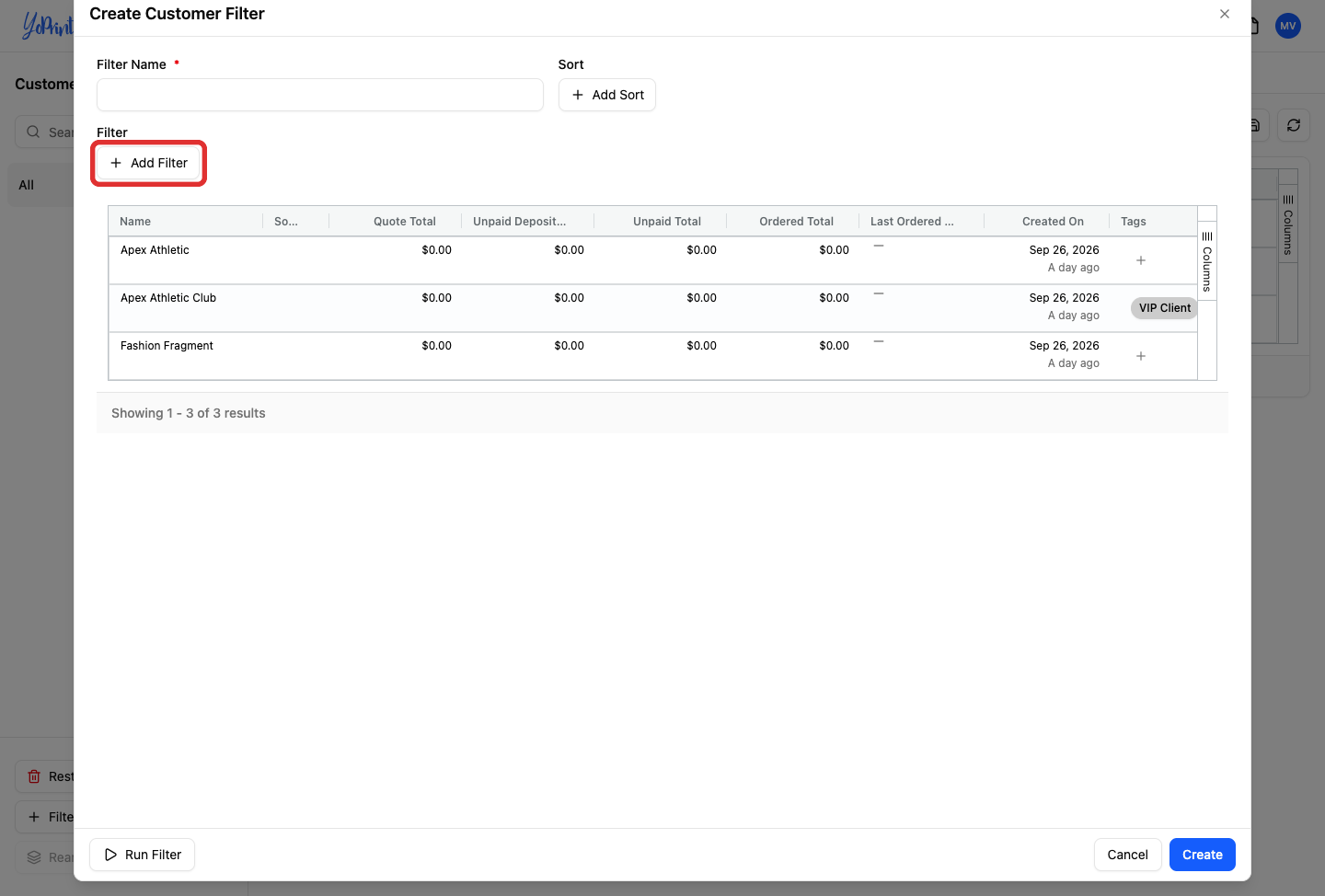Add a tag to the Fashion Fragment row
1325x896 pixels.
tap(1141, 356)
